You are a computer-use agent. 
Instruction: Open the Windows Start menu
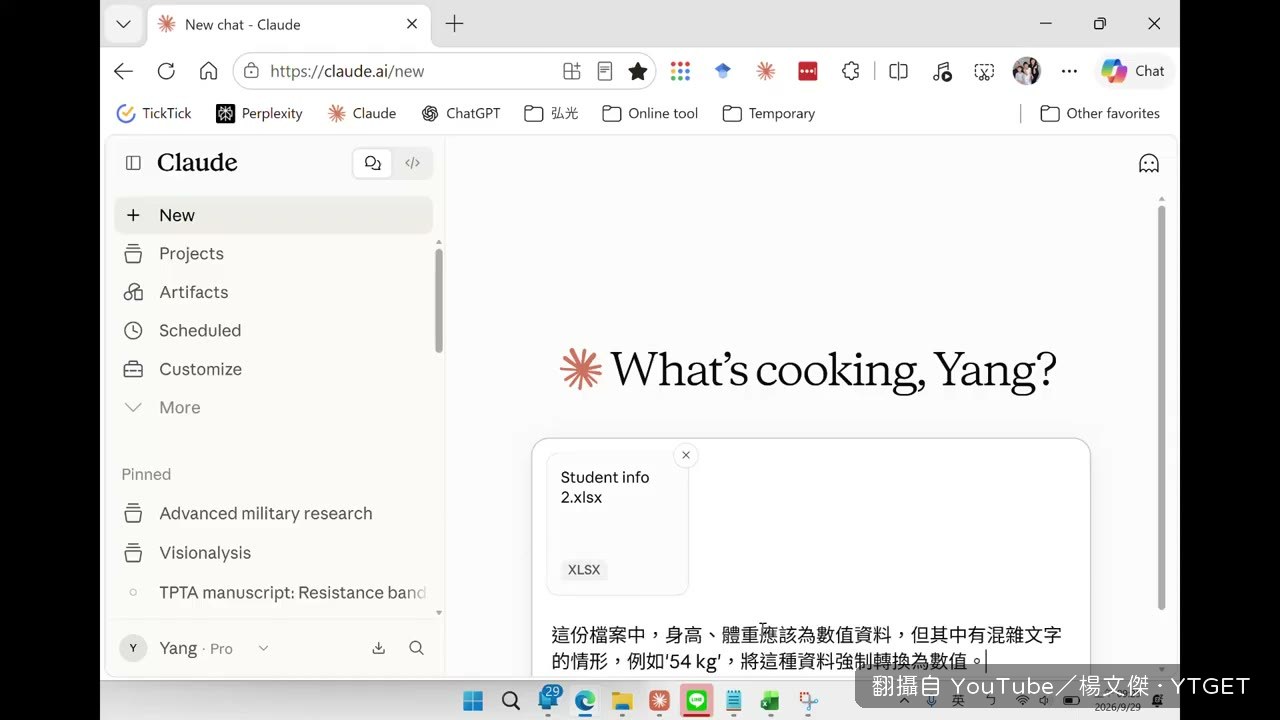(473, 700)
